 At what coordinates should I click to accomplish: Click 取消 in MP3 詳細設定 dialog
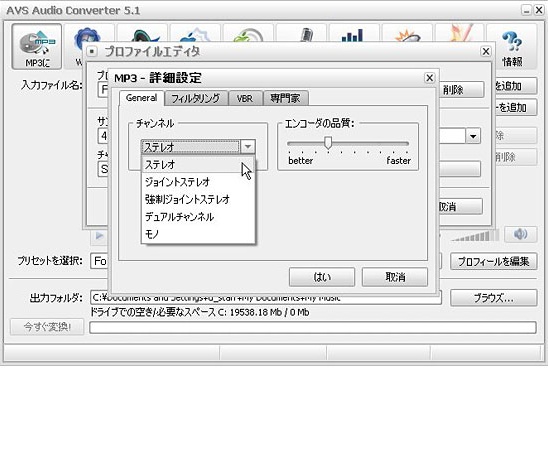click(x=395, y=277)
